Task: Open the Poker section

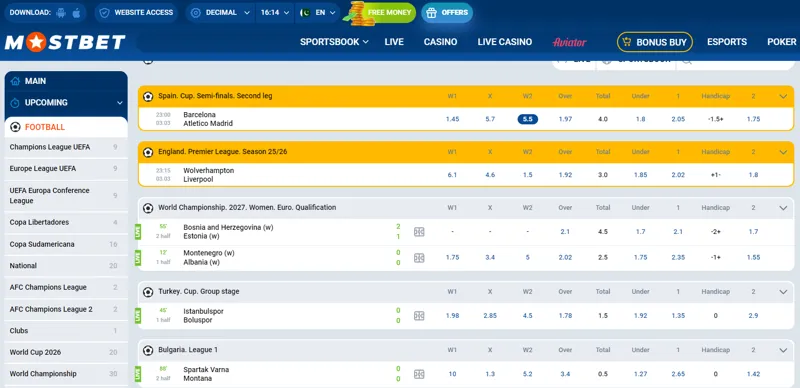Action: [782, 42]
